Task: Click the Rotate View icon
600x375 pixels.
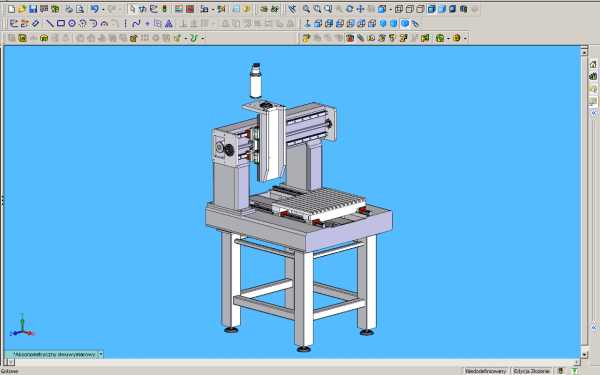Action: click(349, 9)
